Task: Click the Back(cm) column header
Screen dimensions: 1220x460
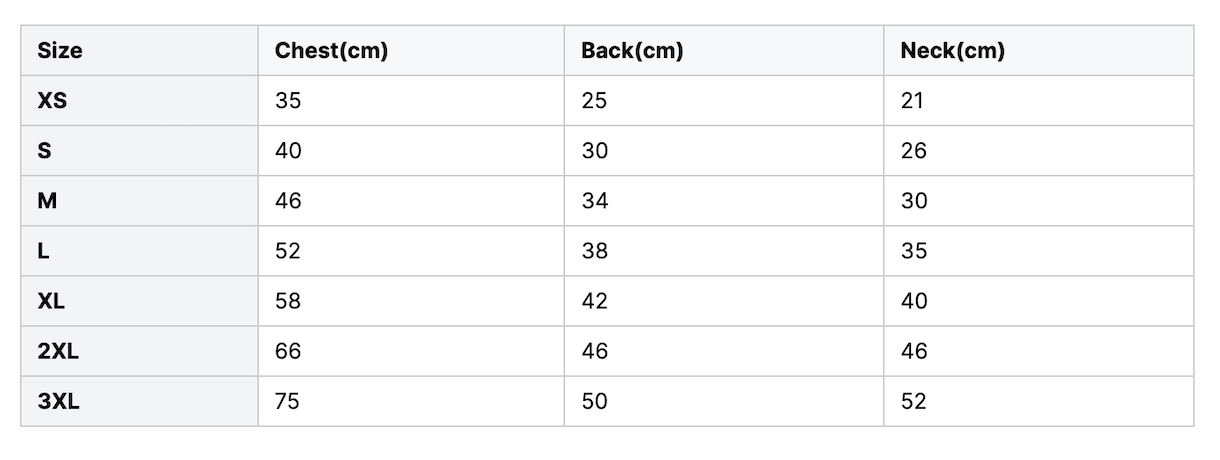Action: coord(632,51)
